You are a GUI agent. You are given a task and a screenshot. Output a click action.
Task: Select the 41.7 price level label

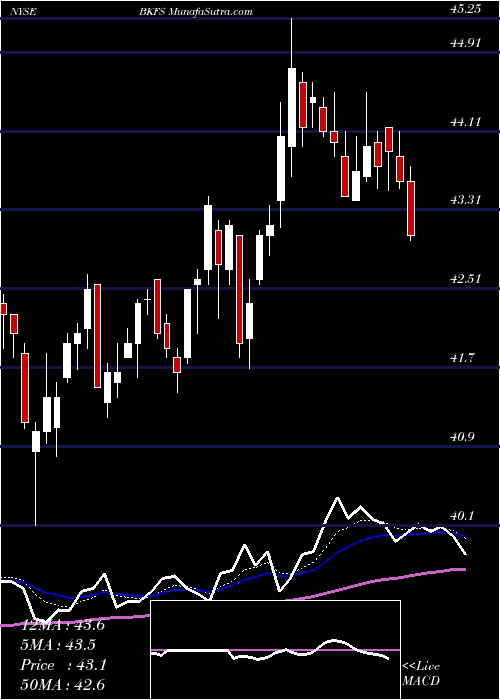point(462,358)
